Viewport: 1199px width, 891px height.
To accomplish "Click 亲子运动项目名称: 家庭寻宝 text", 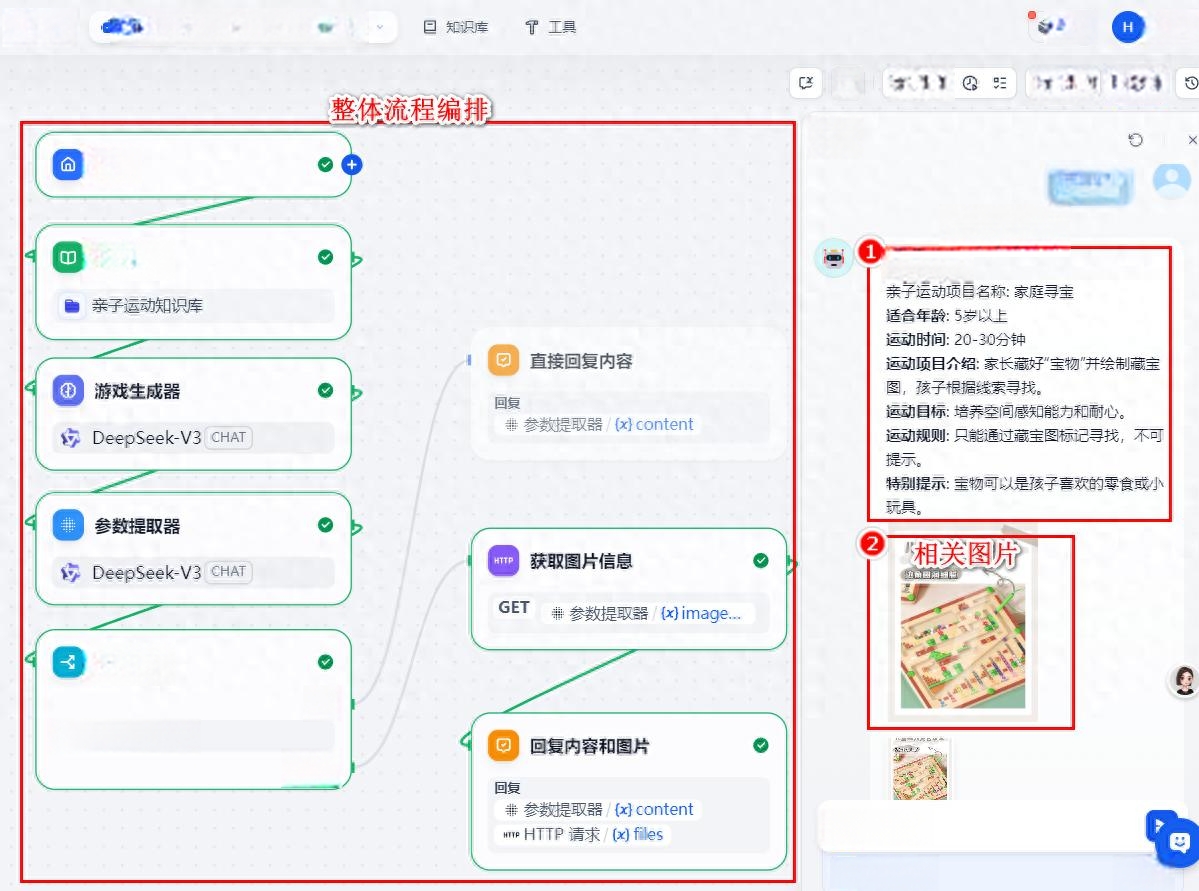I will [x=980, y=291].
